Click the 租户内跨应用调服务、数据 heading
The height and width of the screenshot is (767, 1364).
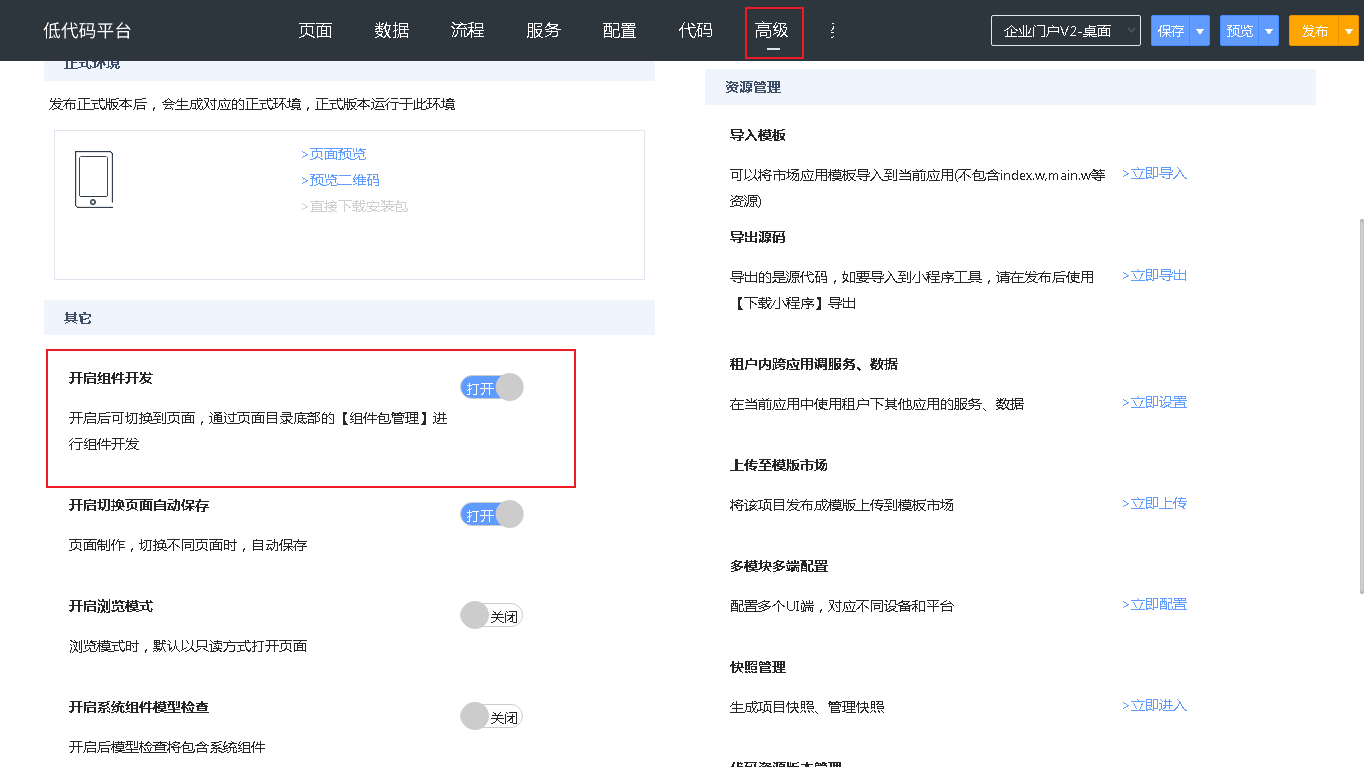coord(814,364)
